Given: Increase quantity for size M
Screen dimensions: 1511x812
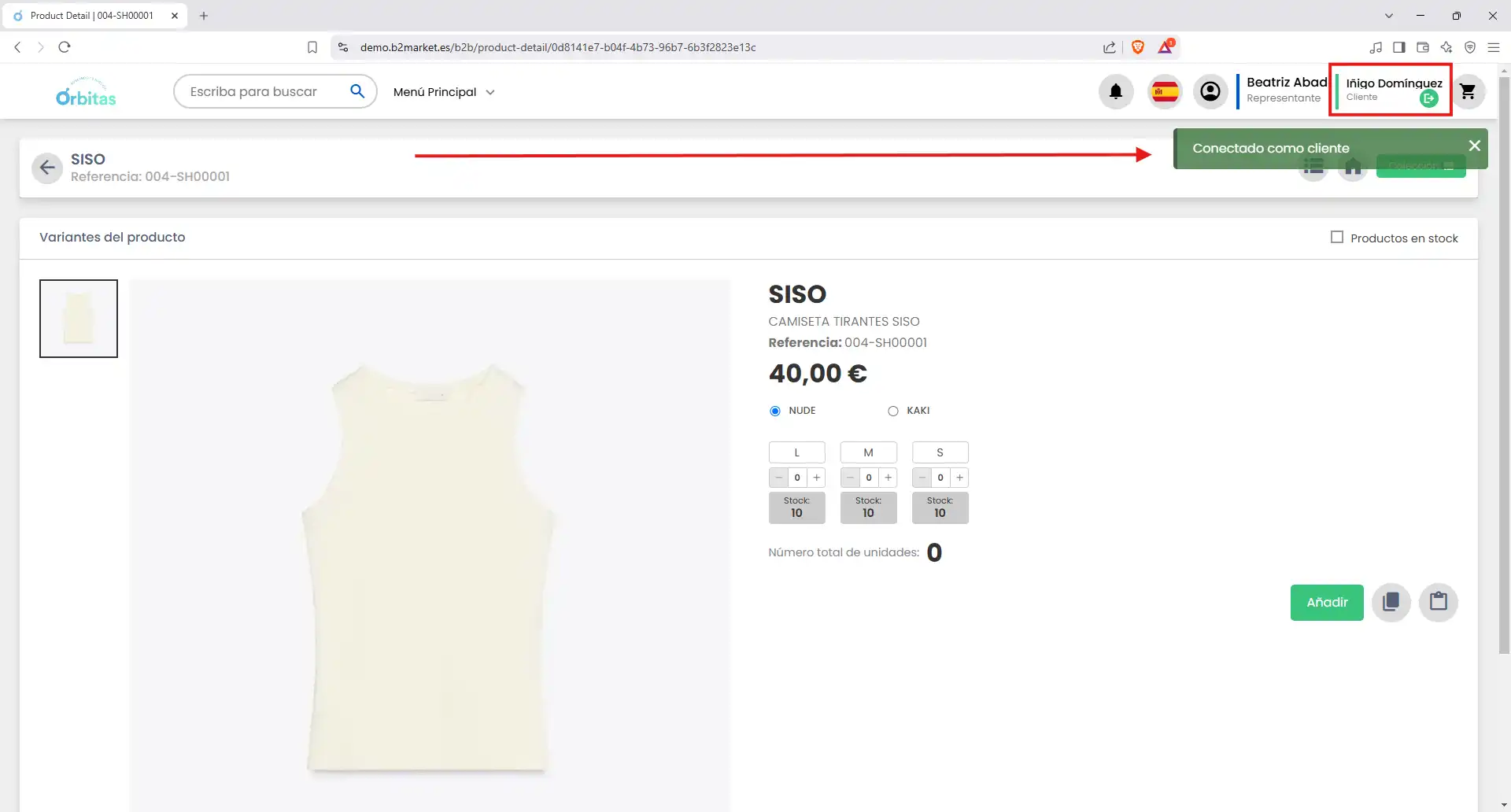Looking at the screenshot, I should click(x=888, y=478).
